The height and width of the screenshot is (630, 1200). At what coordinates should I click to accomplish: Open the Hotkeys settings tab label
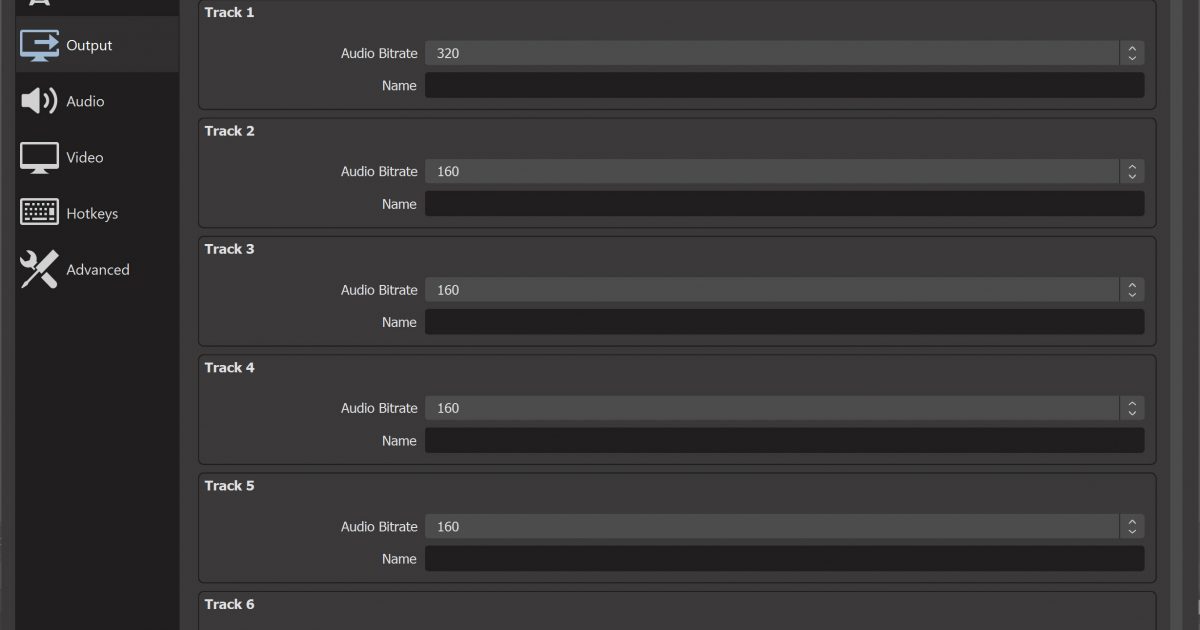point(92,213)
